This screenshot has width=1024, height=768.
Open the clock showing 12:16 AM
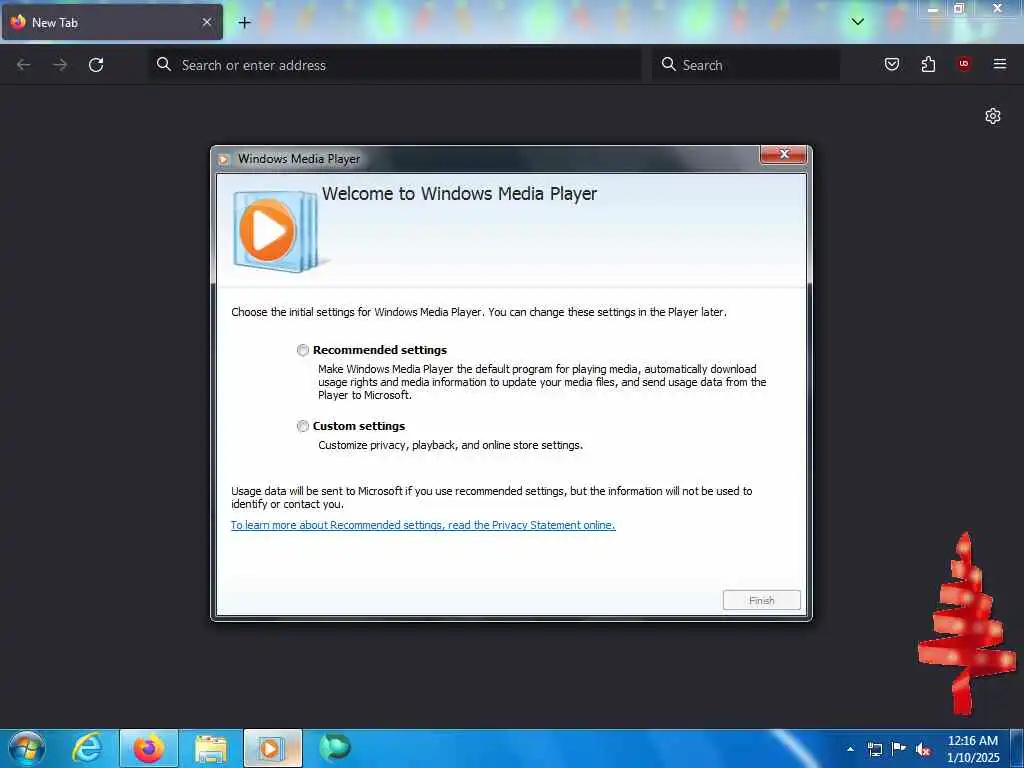tap(973, 748)
